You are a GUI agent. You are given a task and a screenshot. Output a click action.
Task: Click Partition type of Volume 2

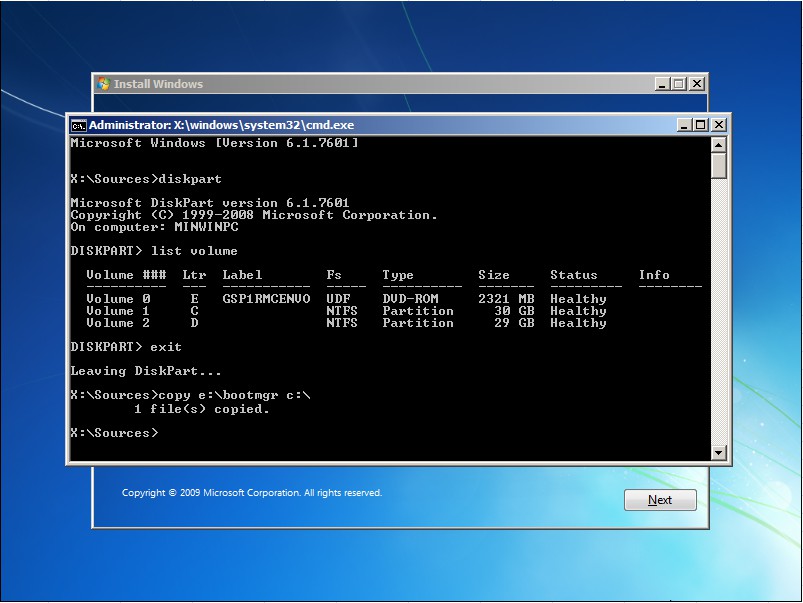418,323
